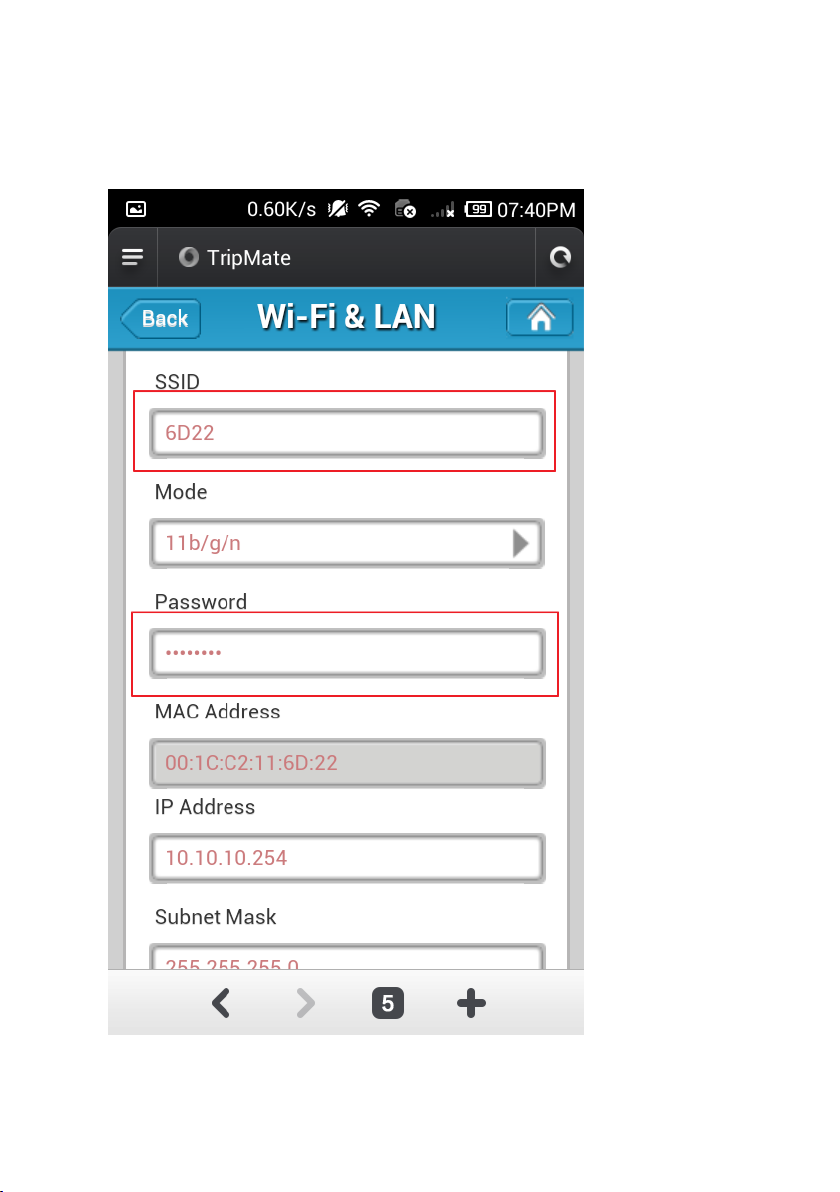Tap the browser refresh icon
The width and height of the screenshot is (840, 1192).
[560, 258]
